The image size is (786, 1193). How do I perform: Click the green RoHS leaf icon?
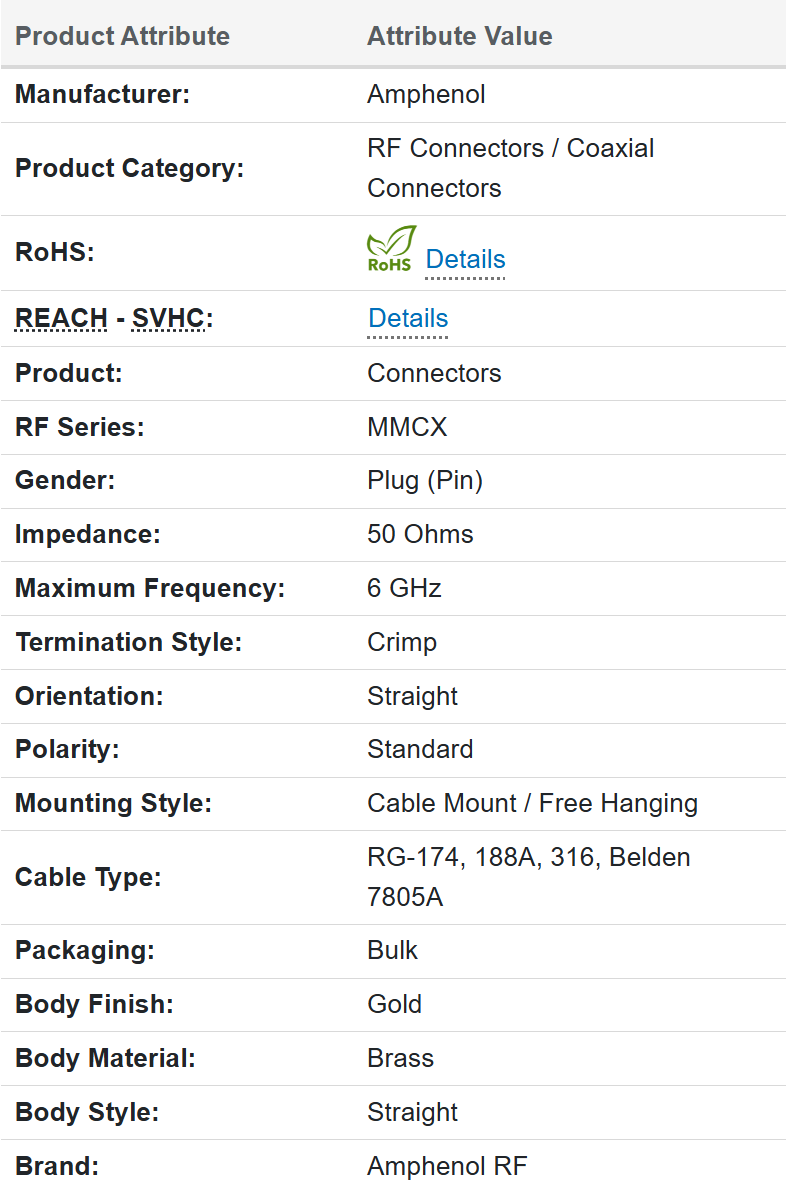[390, 250]
